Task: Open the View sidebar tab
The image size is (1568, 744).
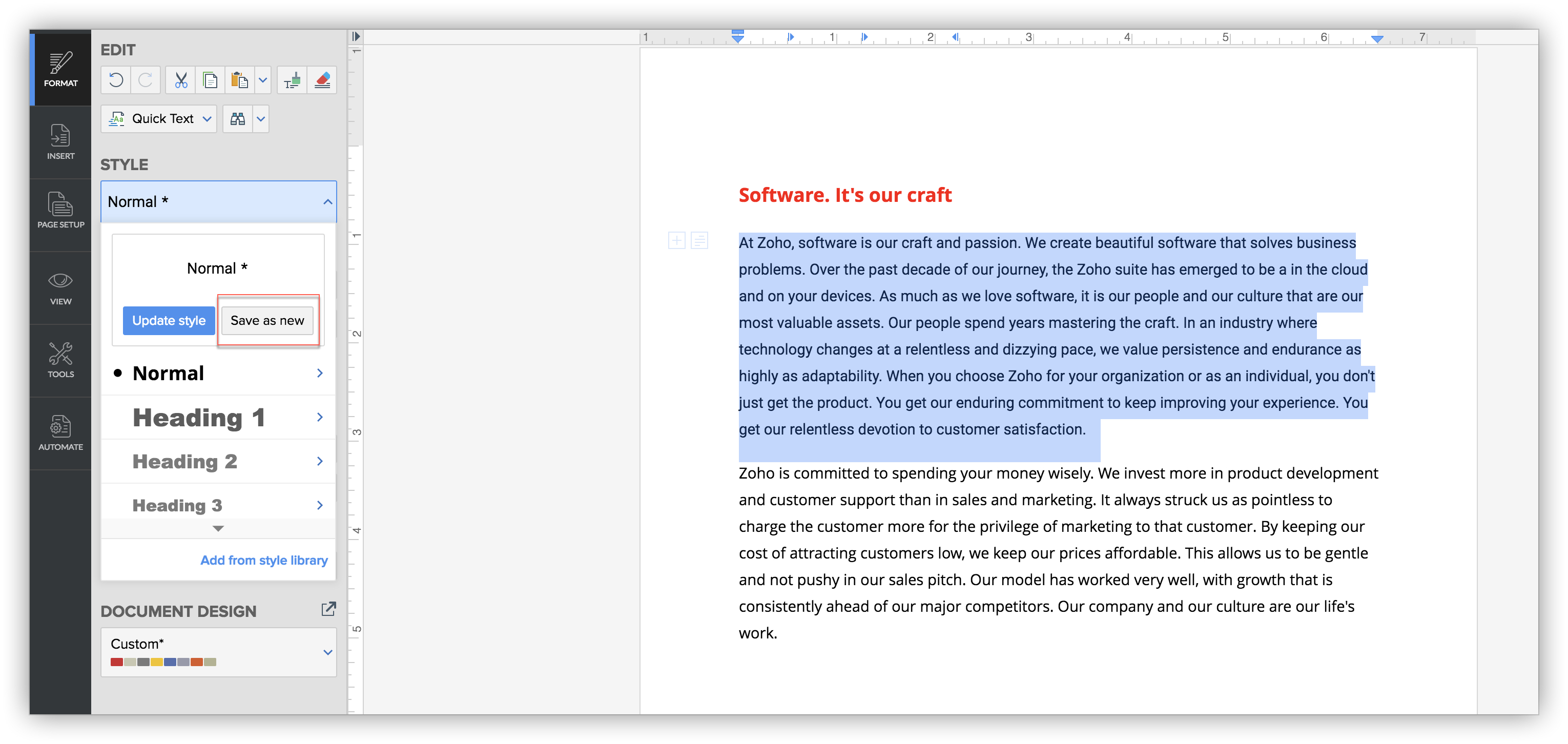Action: point(60,288)
